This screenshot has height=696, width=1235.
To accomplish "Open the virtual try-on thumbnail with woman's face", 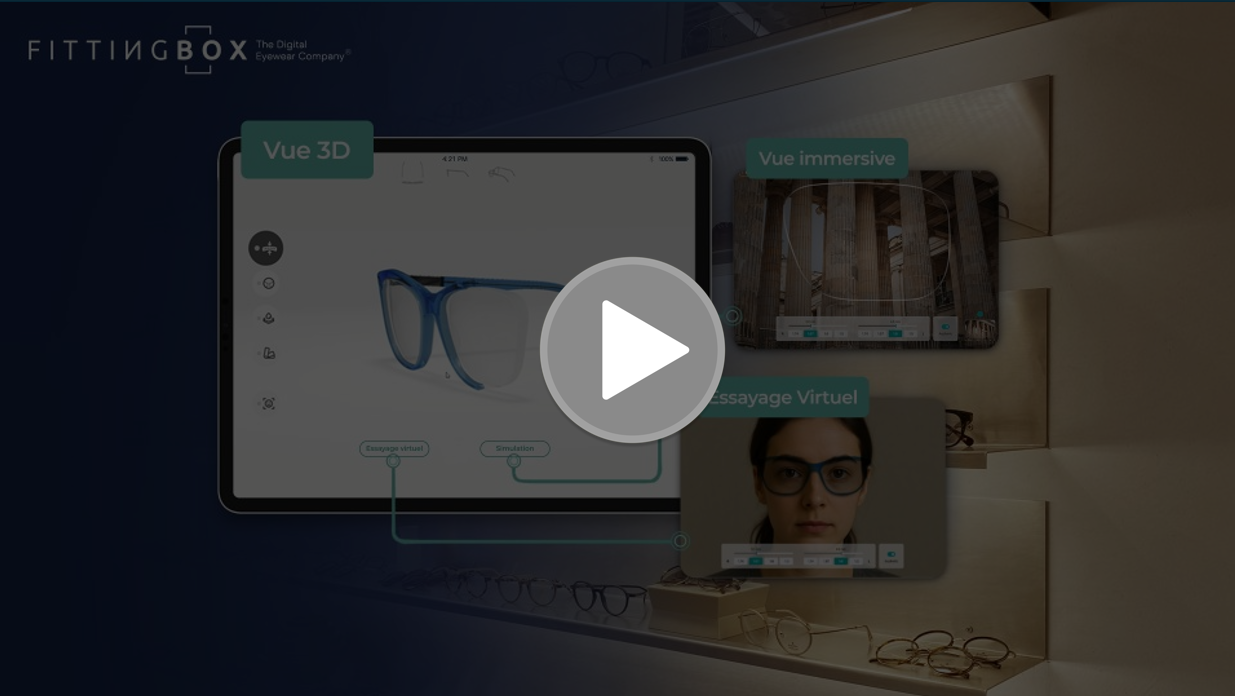I will pos(813,487).
